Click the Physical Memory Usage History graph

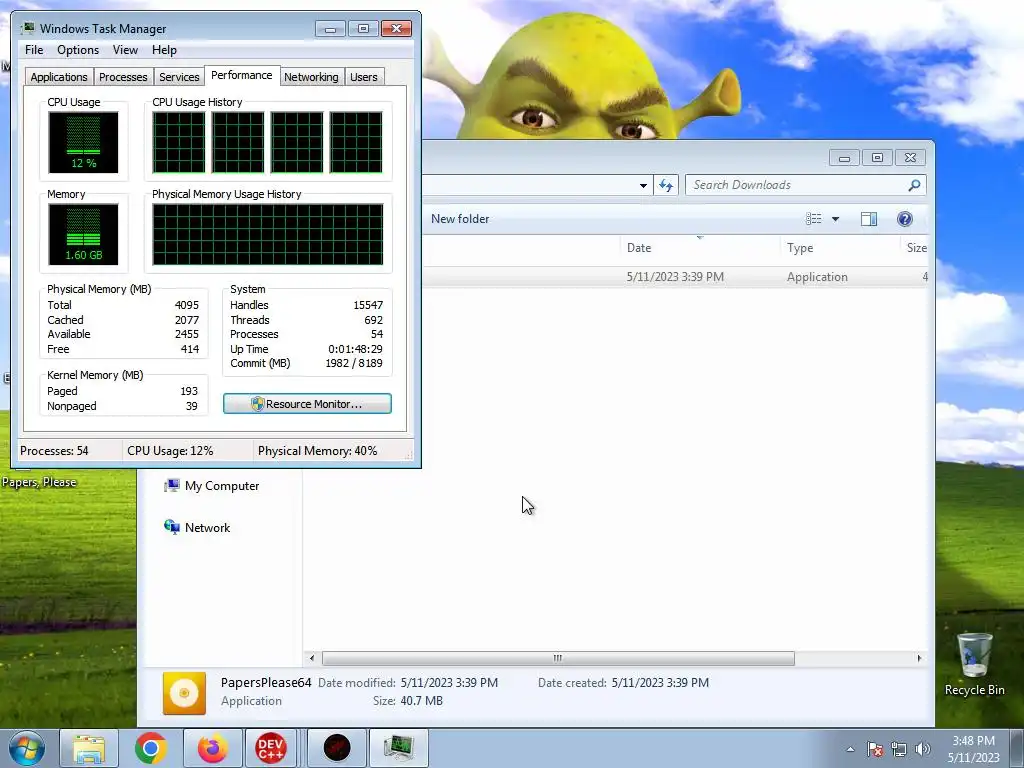[x=268, y=234]
